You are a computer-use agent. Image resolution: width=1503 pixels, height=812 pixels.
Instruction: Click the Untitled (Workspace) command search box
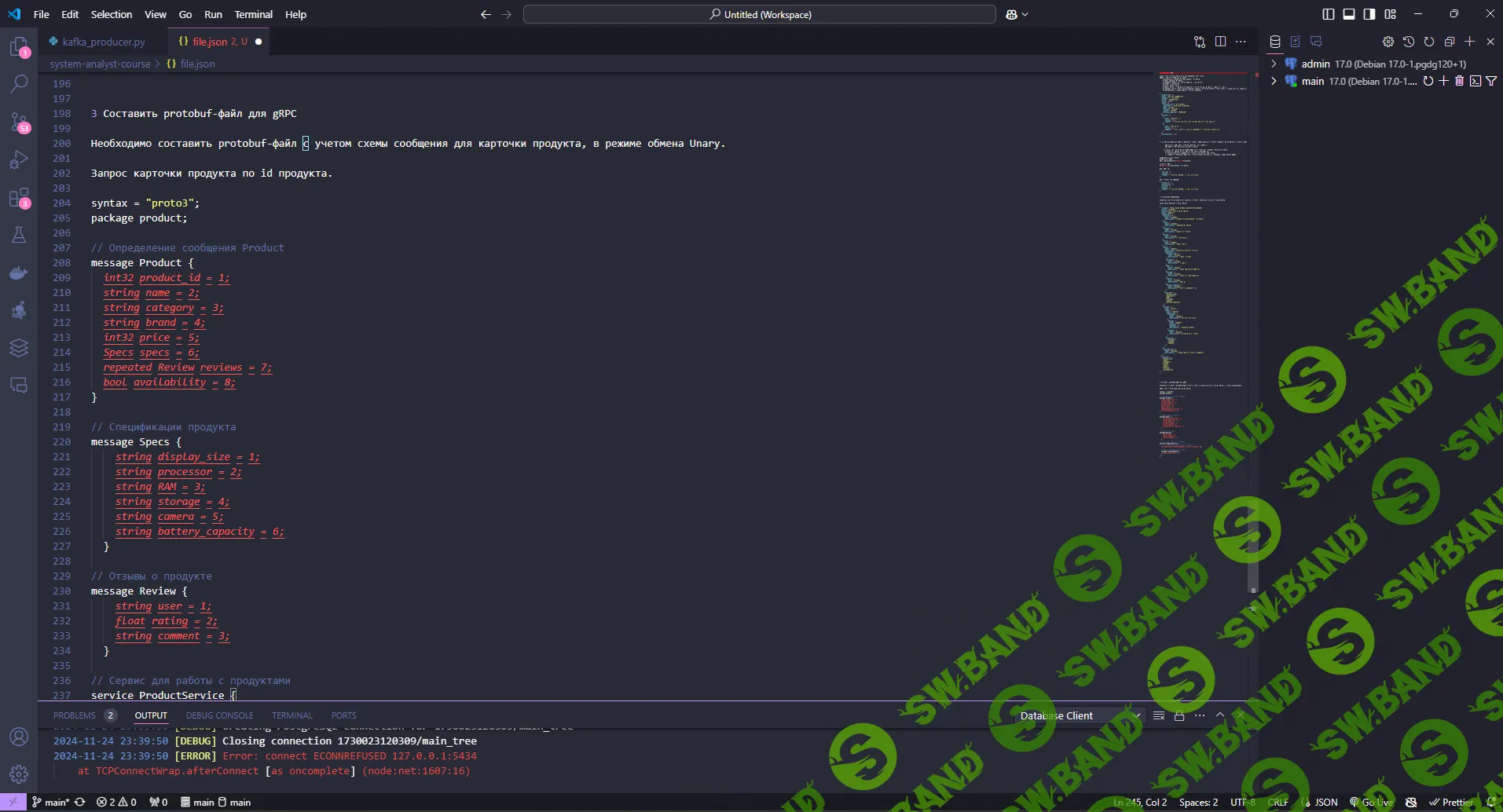[x=760, y=14]
